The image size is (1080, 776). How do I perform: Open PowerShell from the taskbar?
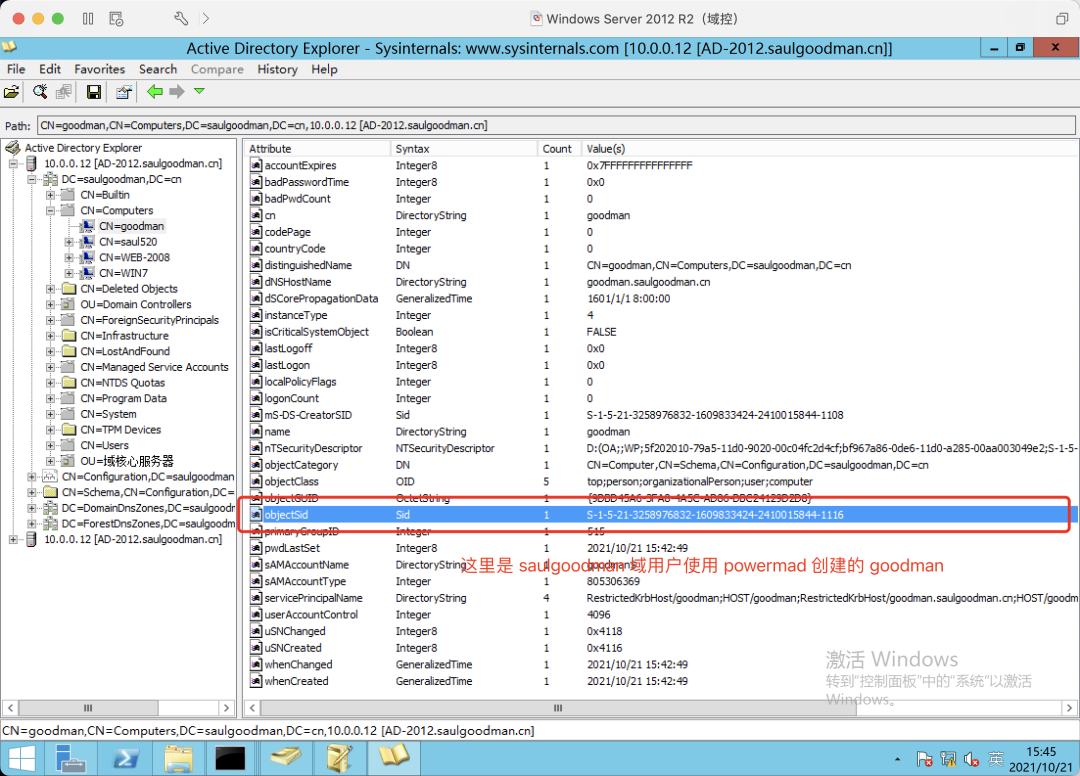coord(125,759)
